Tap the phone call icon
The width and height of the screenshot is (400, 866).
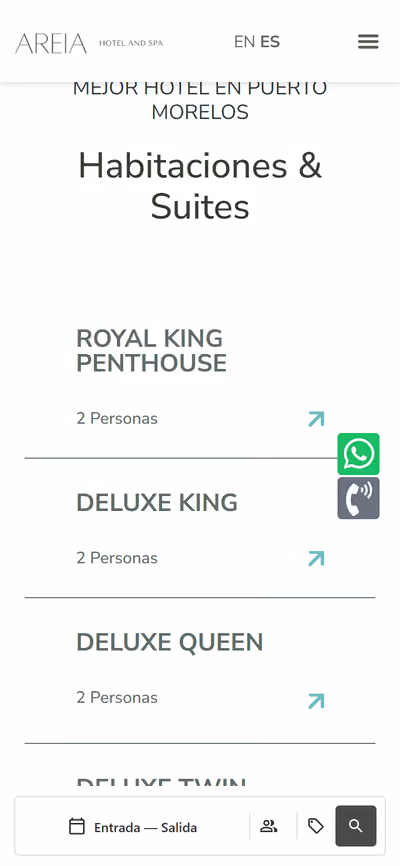(359, 498)
